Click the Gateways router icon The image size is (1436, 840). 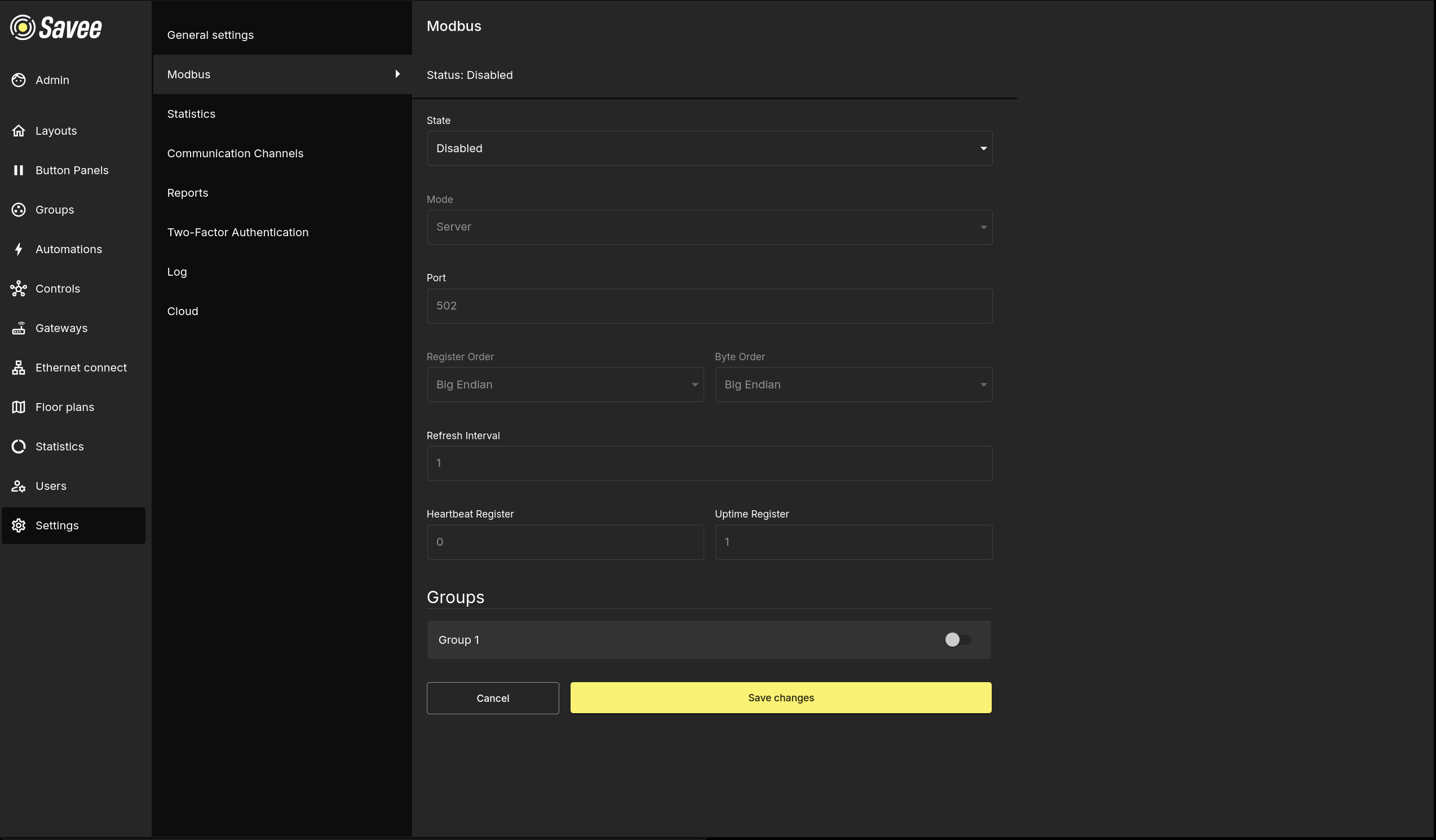click(18, 328)
